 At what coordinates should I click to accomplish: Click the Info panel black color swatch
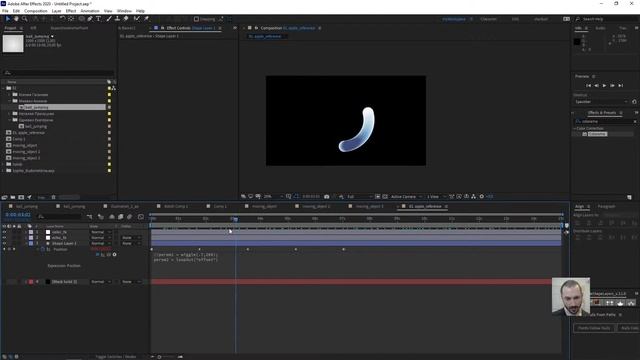(577, 42)
